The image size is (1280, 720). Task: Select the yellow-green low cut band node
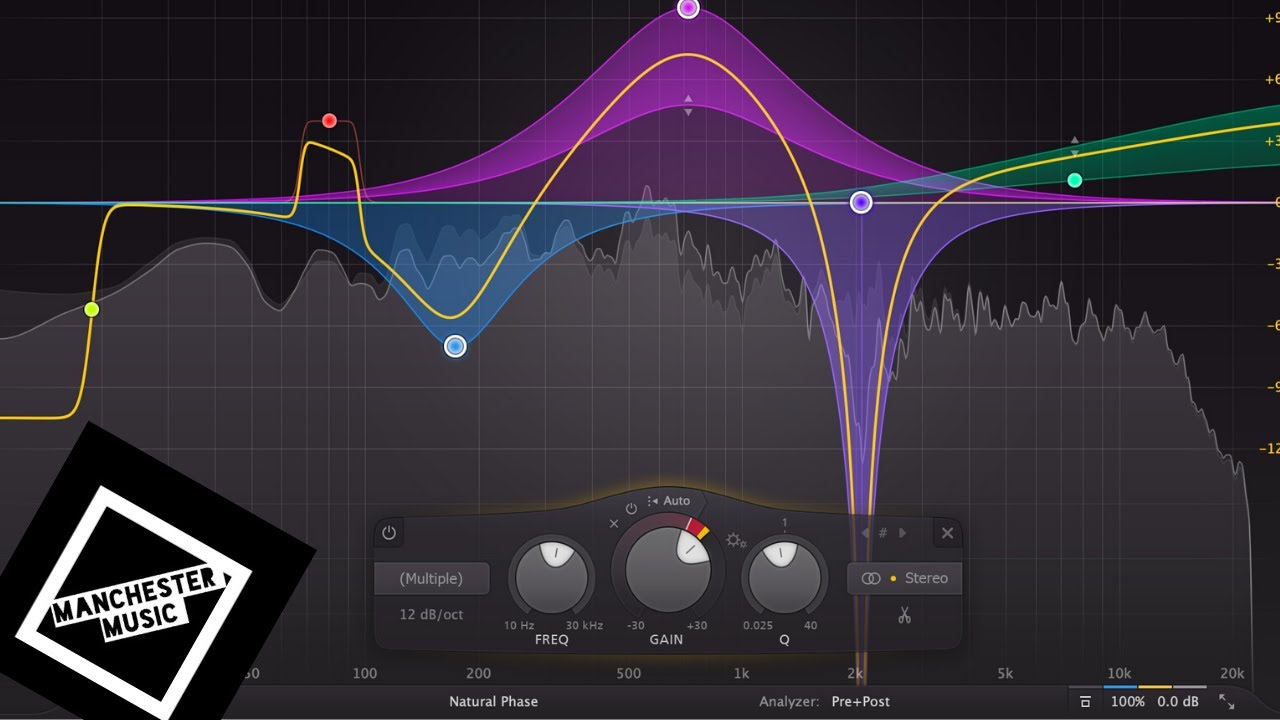[x=92, y=309]
